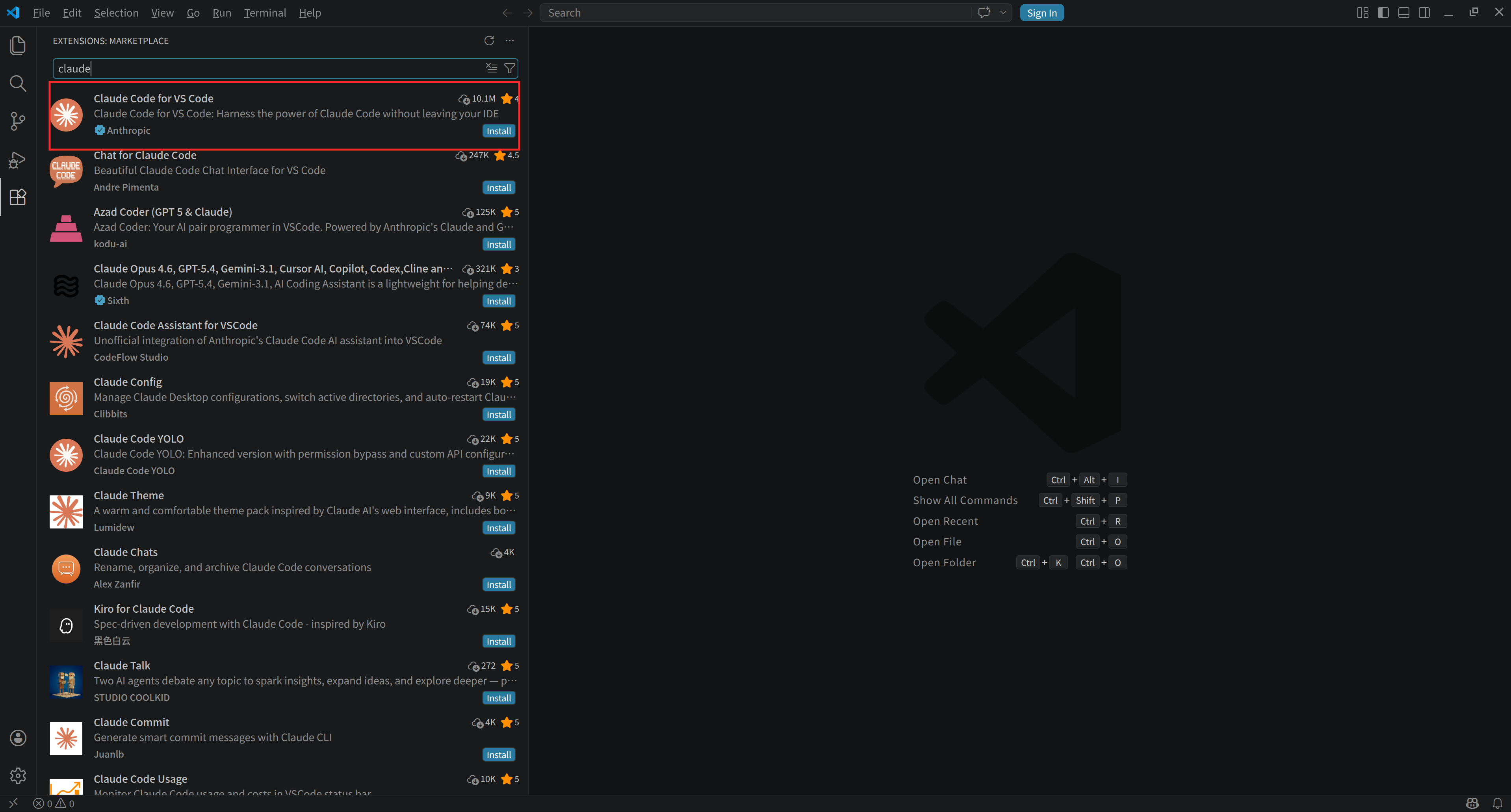Open the Selection menu
The height and width of the screenshot is (812, 1511).
click(116, 13)
